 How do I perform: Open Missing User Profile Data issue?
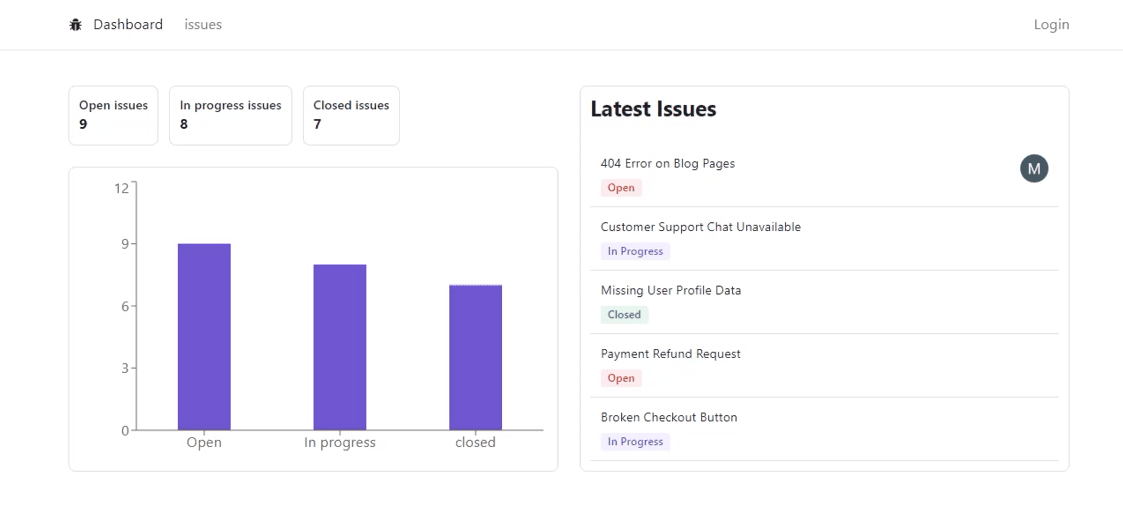[x=670, y=291]
